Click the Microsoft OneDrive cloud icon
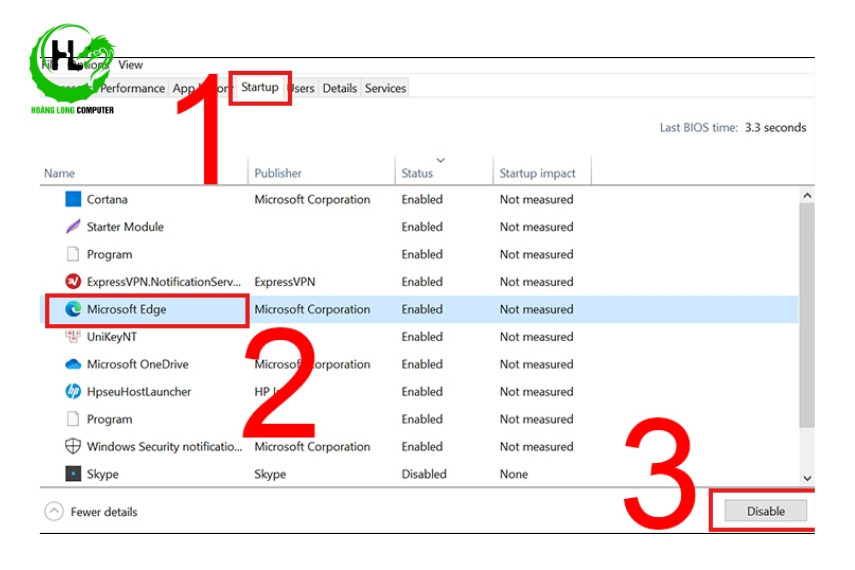855x570 pixels. pos(73,364)
